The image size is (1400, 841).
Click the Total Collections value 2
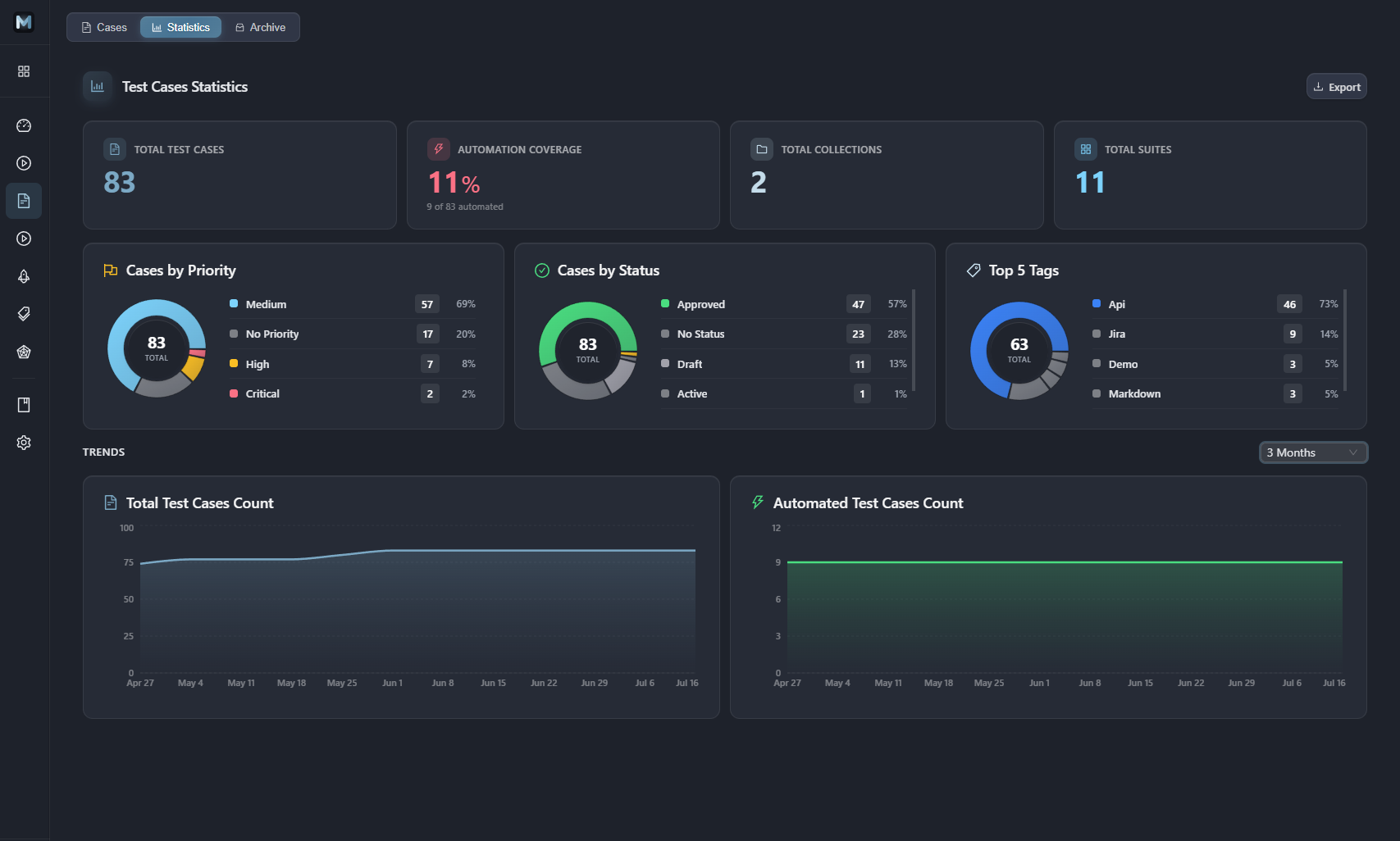point(759,182)
